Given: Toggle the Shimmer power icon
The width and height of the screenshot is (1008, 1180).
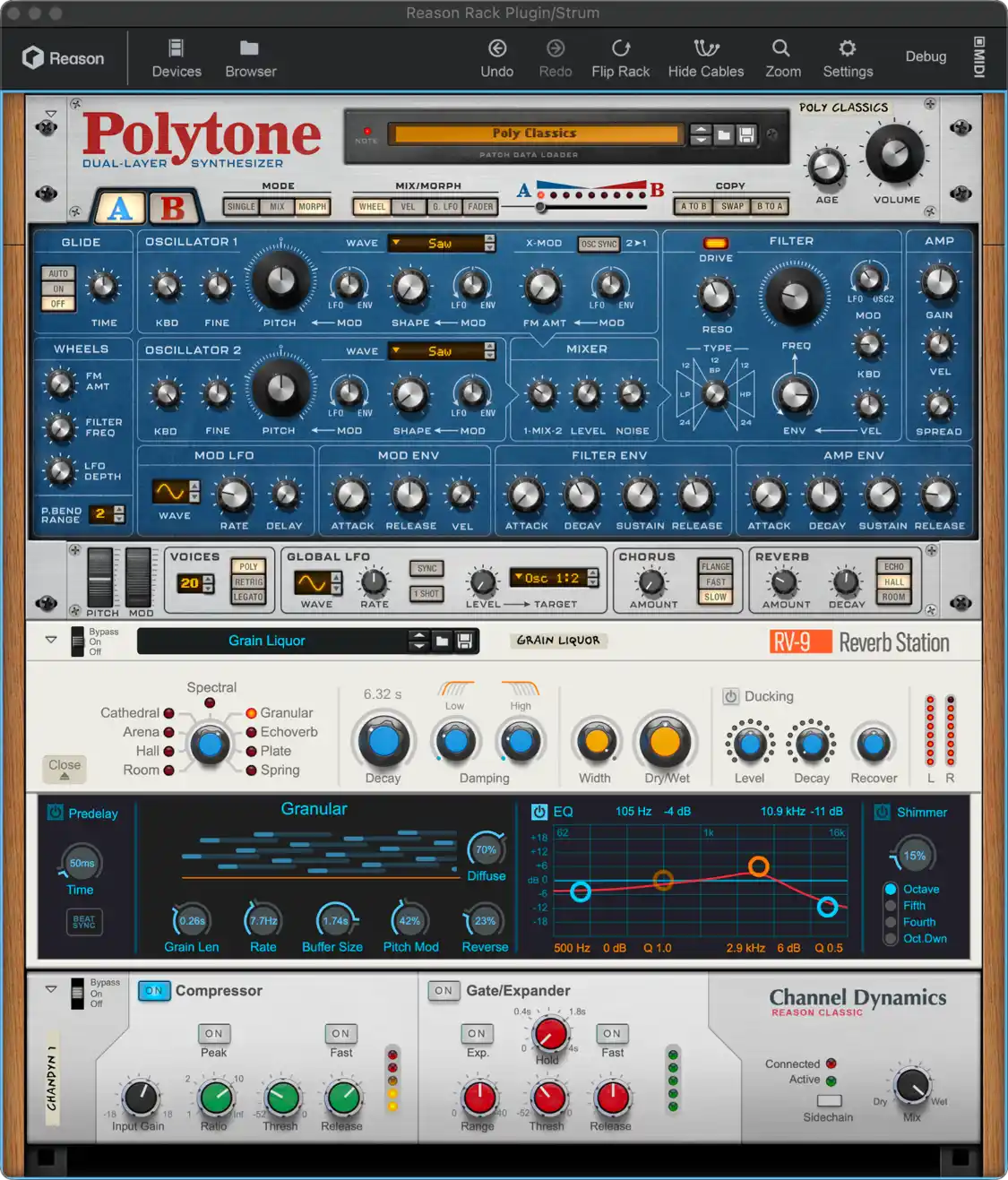Looking at the screenshot, I should (883, 812).
